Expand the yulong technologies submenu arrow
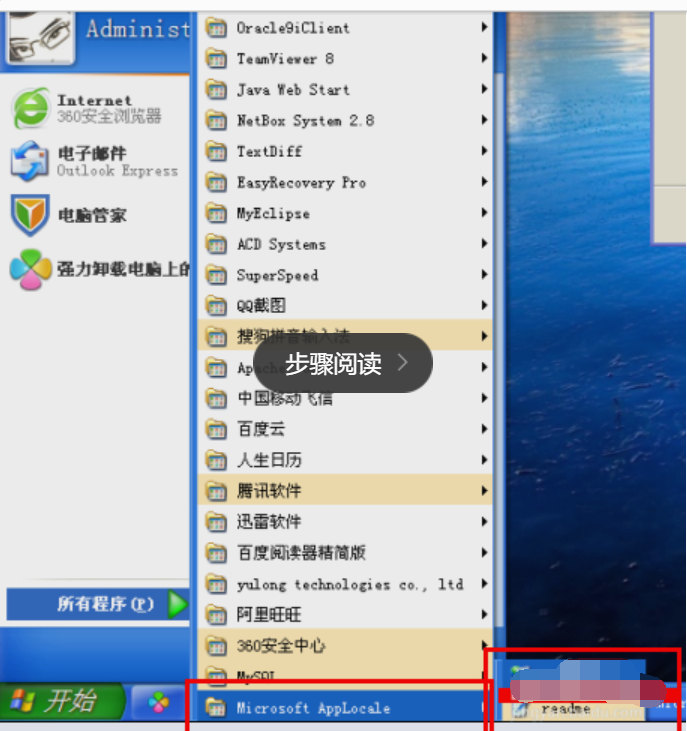687x731 pixels. click(485, 583)
